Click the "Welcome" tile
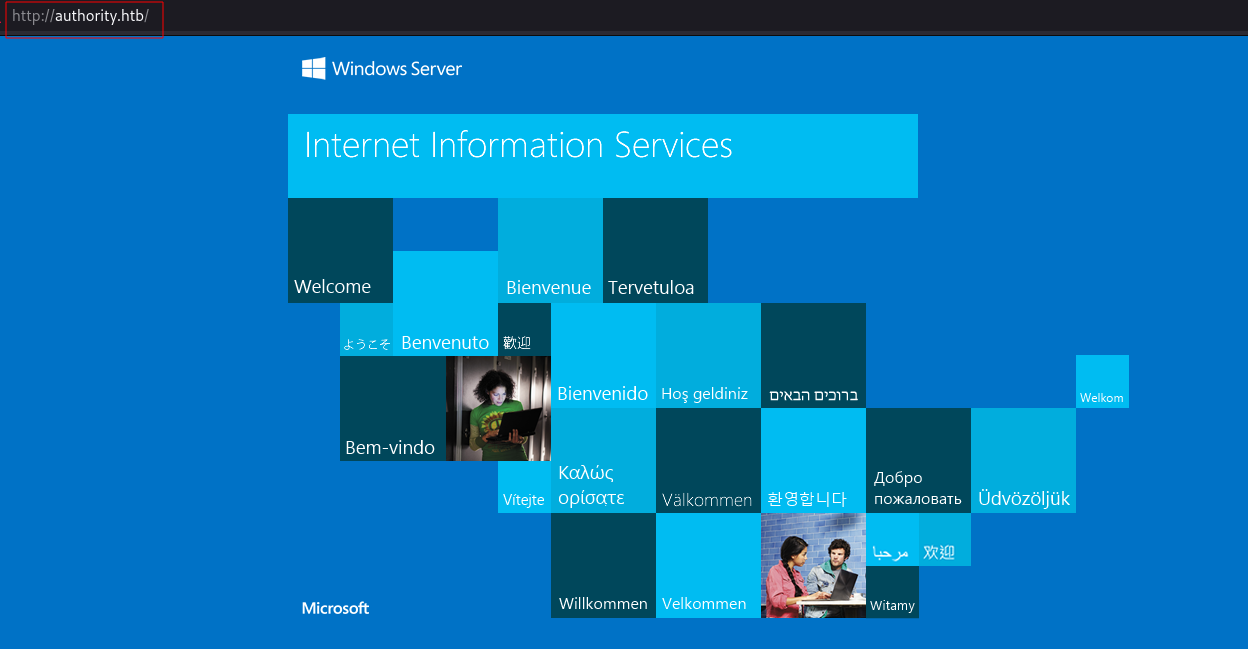The height and width of the screenshot is (649, 1248). click(340, 250)
